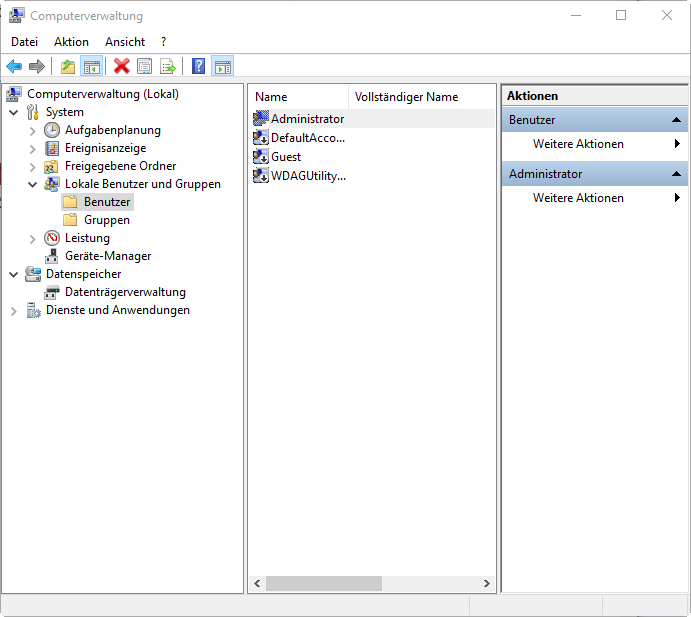Click the Aufgabenplanung clock icon
The image size is (691, 617).
52,130
